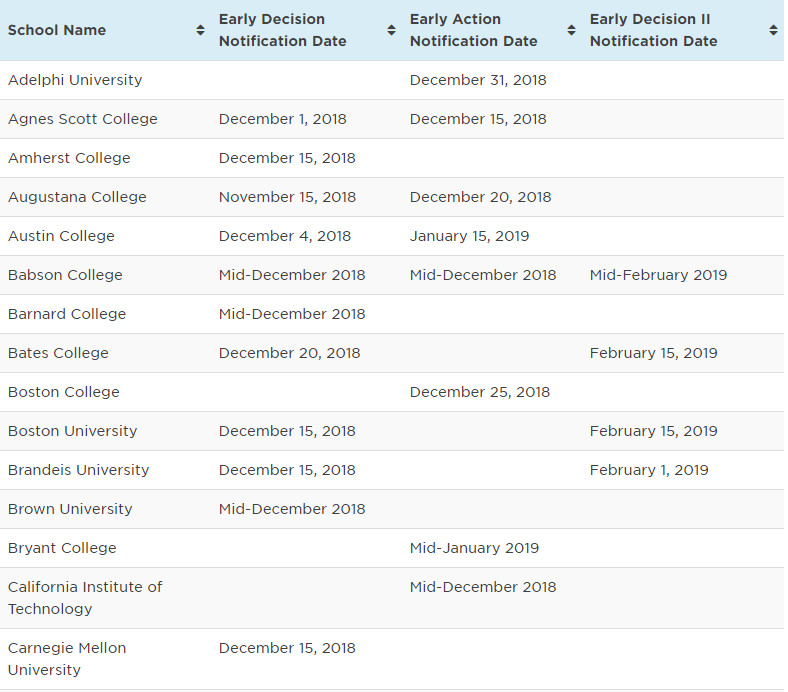Click Bates College February 15, 2019 cell

pos(653,353)
